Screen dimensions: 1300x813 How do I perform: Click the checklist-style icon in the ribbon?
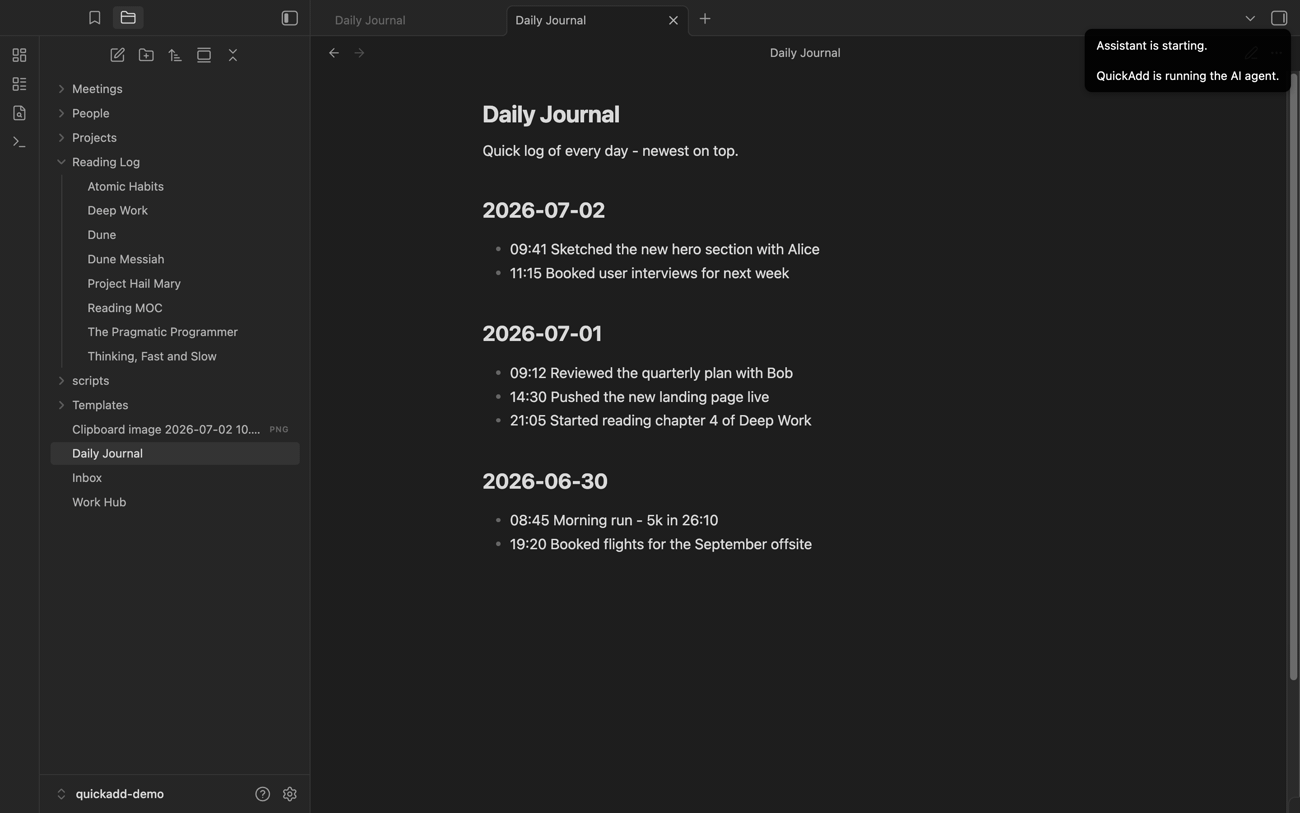(x=19, y=84)
